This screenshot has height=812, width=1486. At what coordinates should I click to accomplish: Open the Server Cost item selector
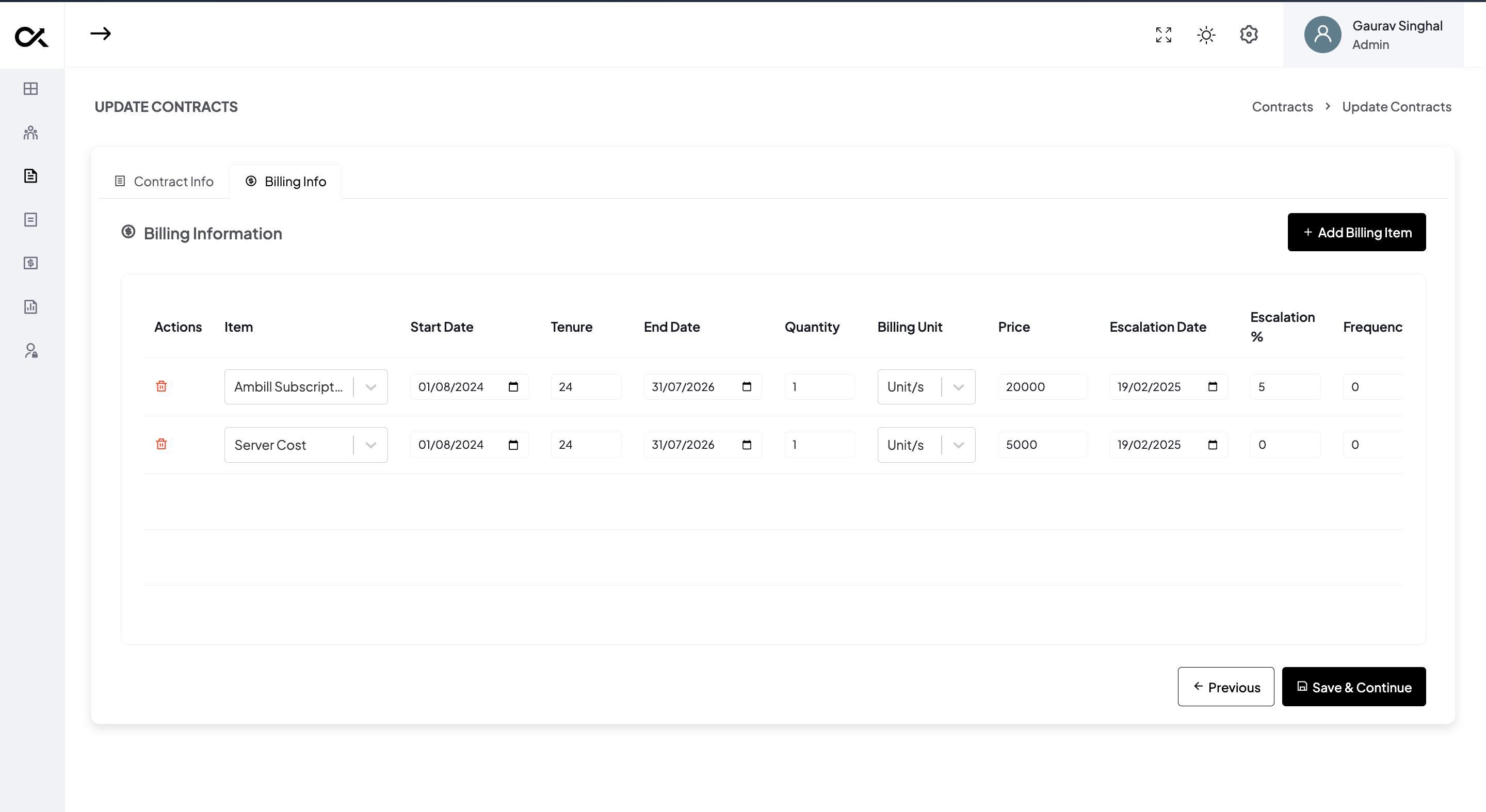click(x=372, y=445)
